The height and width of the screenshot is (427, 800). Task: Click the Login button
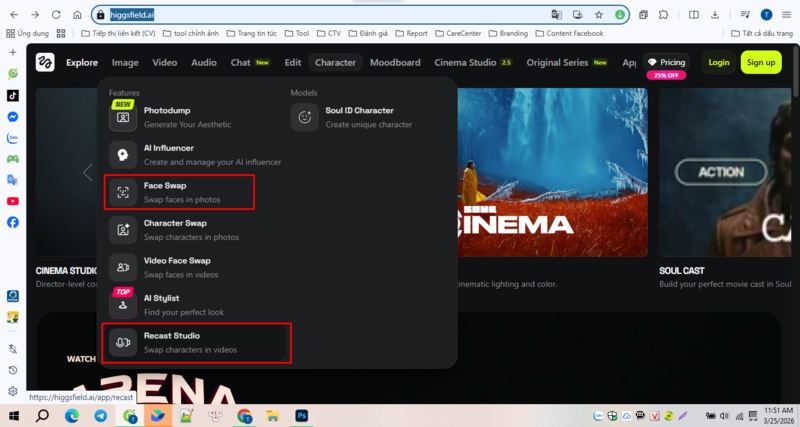[x=719, y=62]
